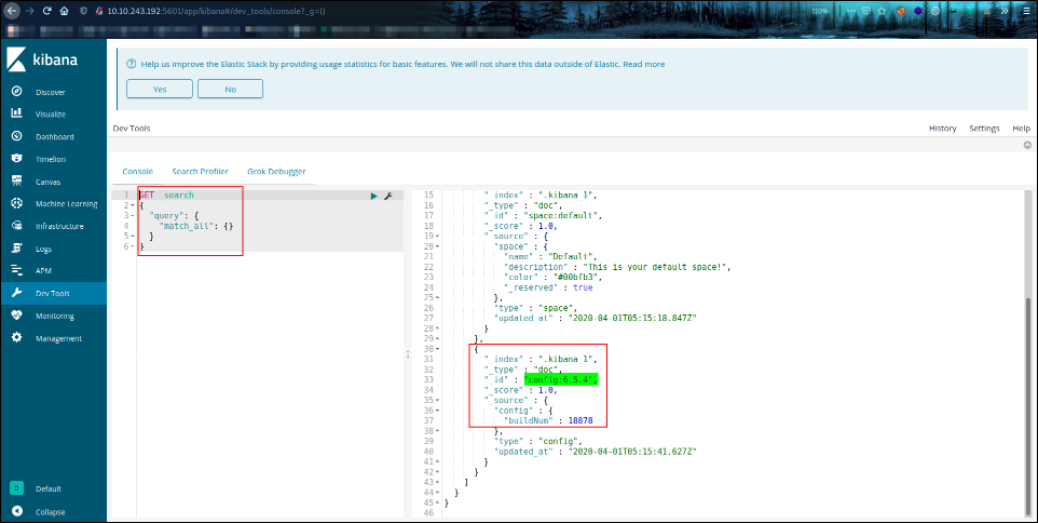This screenshot has width=1038, height=523.
Task: Click the buildNum value 18878
Action: (580, 420)
